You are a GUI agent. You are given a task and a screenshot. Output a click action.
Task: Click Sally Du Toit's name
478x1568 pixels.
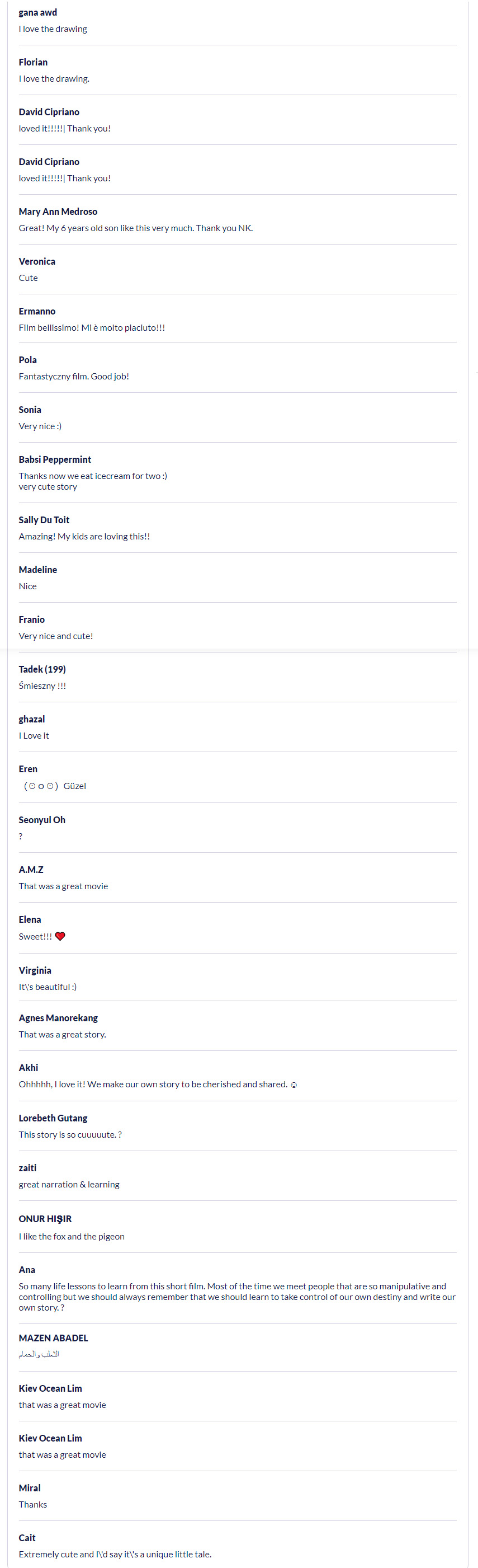(x=44, y=520)
